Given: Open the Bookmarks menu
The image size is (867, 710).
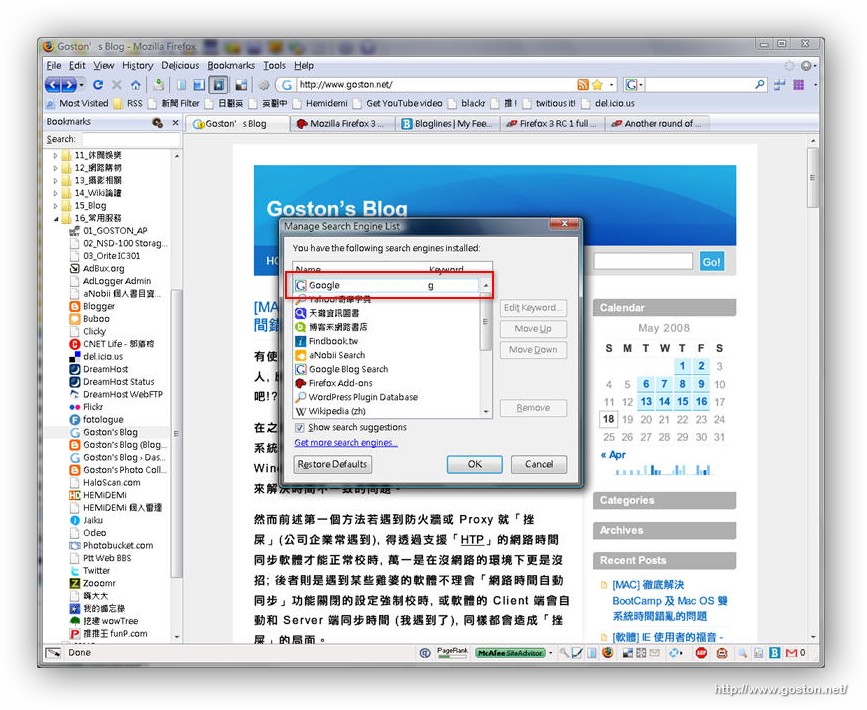Looking at the screenshot, I should point(231,65).
